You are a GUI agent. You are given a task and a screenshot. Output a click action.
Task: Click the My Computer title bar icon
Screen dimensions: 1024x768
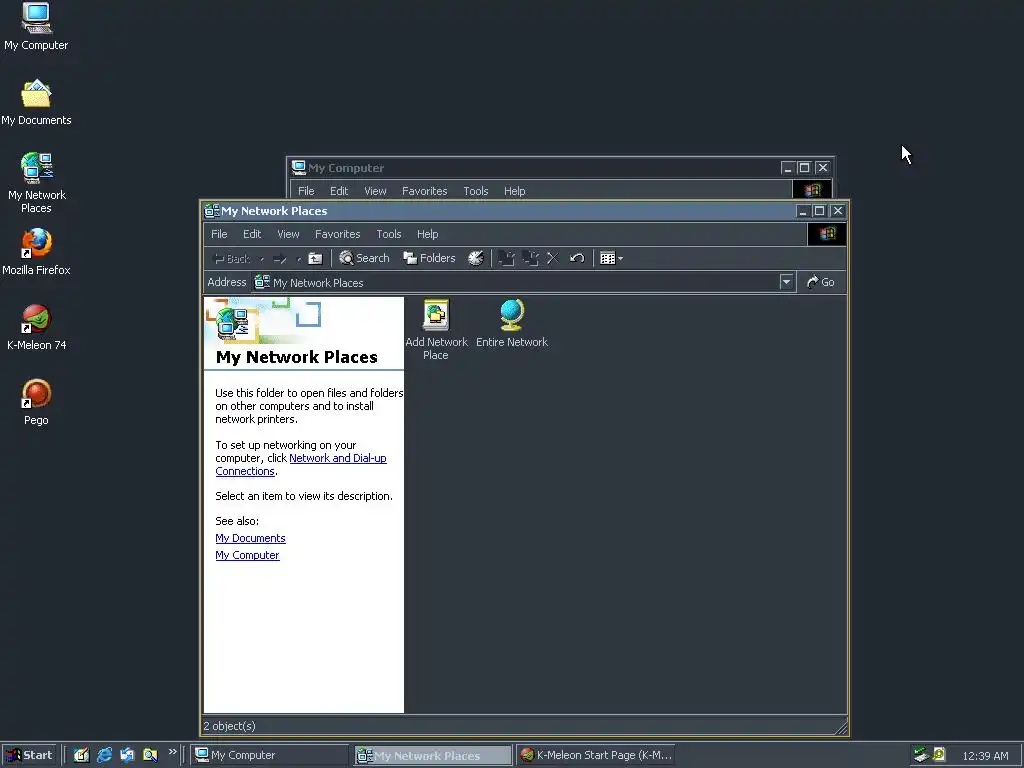(x=298, y=168)
